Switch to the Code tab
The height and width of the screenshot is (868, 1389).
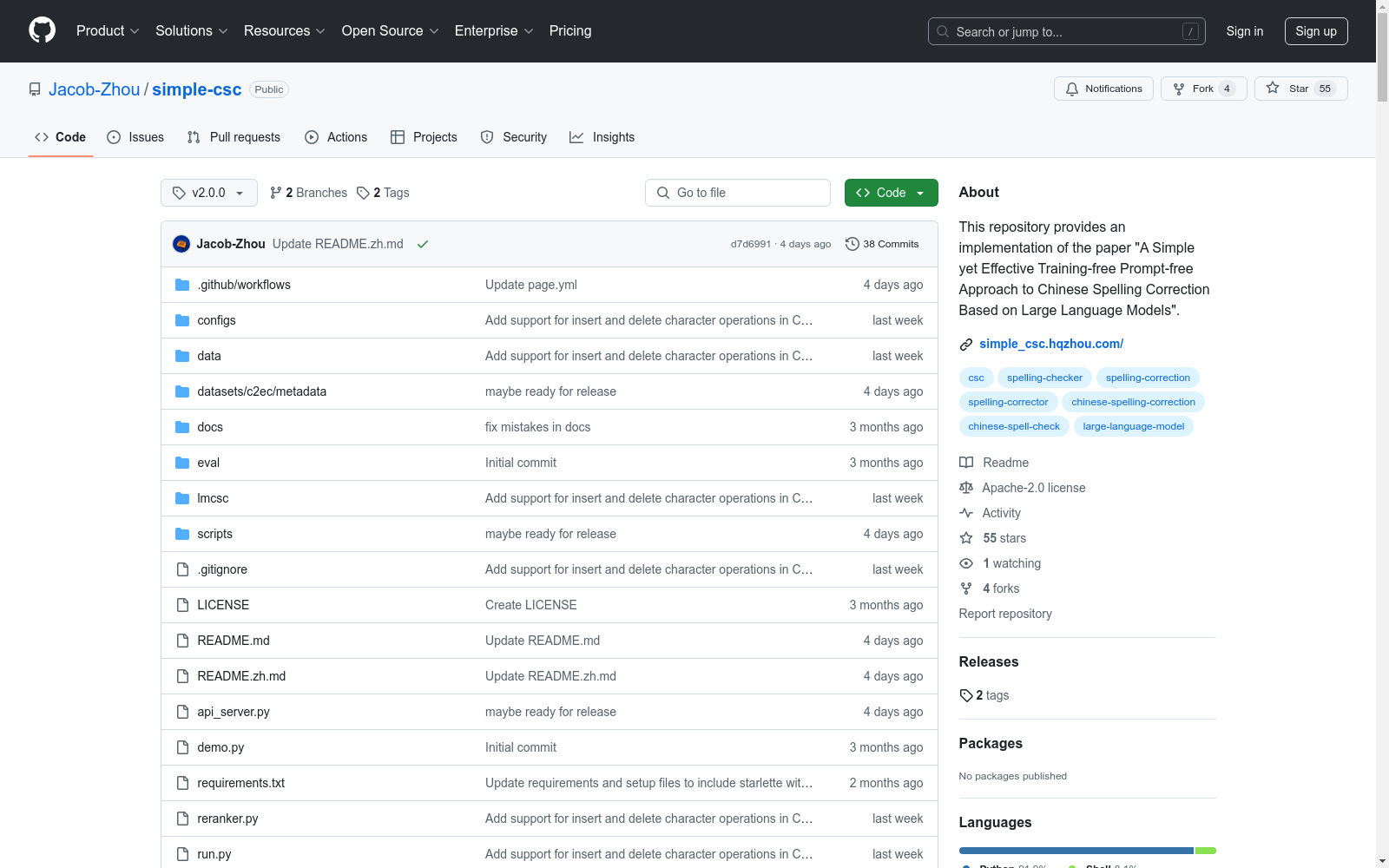point(61,137)
